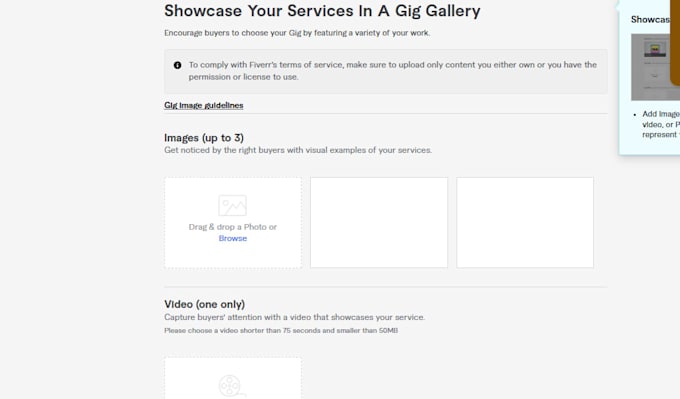The height and width of the screenshot is (399, 680).
Task: Select the empty third image slot
Action: (525, 222)
